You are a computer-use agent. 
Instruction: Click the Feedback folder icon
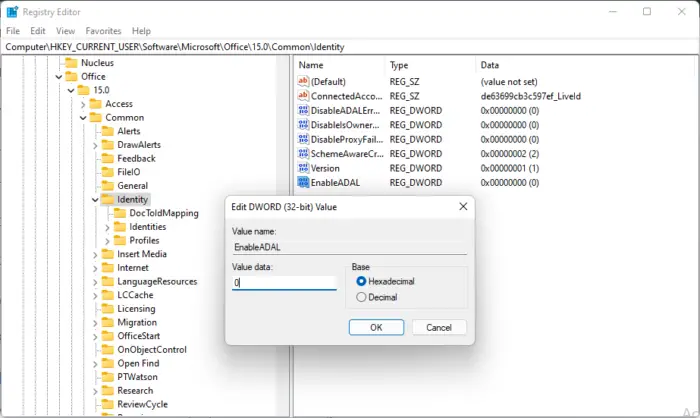click(x=108, y=159)
